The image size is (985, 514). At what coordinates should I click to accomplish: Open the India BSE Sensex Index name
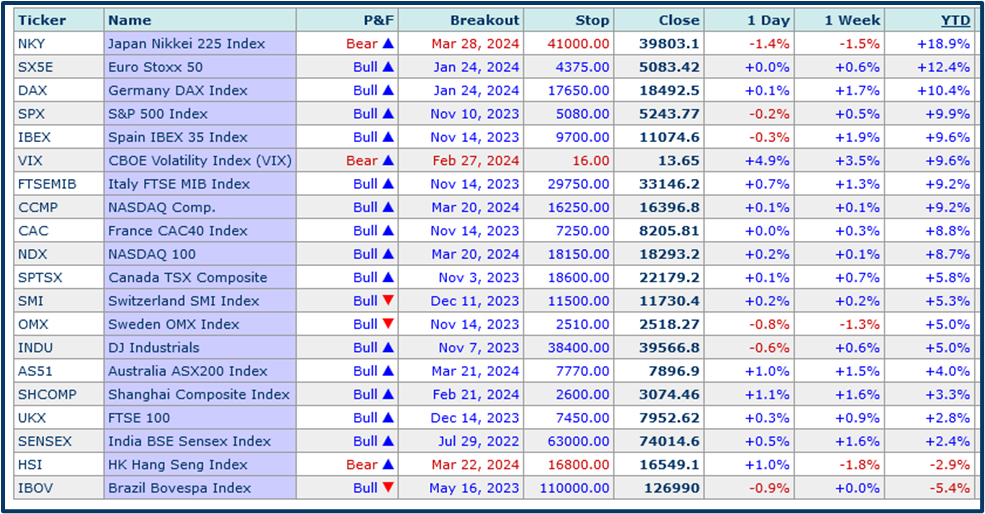[189, 441]
